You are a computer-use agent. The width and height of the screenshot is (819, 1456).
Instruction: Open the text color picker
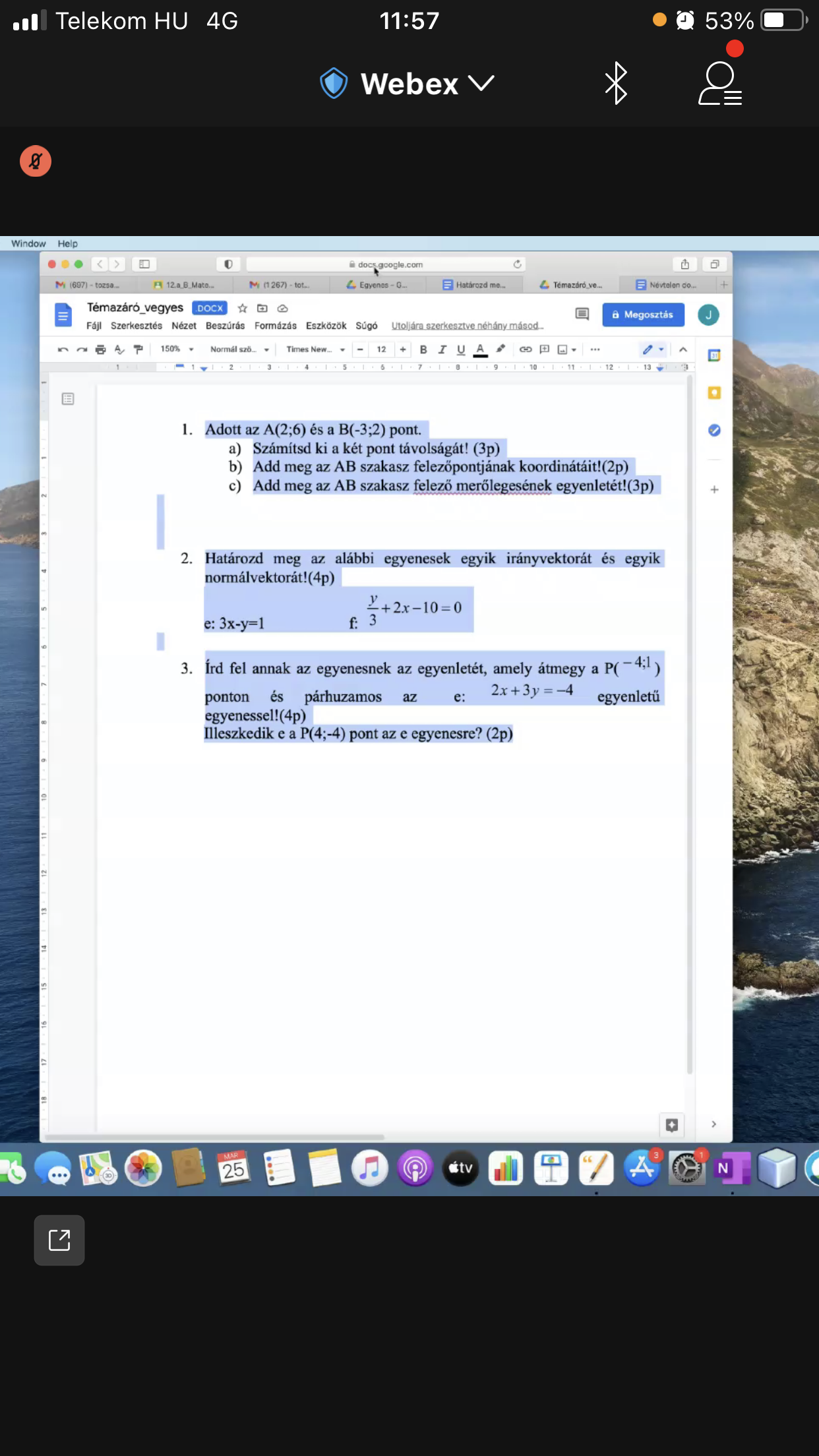[x=480, y=349]
